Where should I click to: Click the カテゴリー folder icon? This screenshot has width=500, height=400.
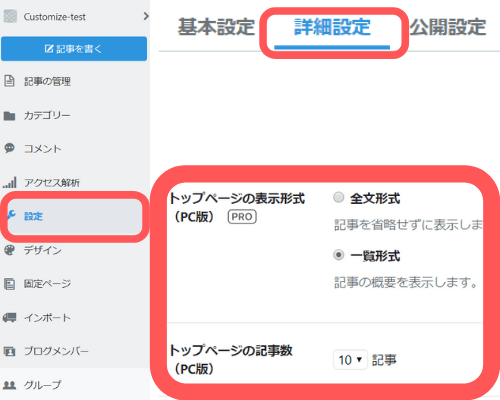click(x=9, y=116)
